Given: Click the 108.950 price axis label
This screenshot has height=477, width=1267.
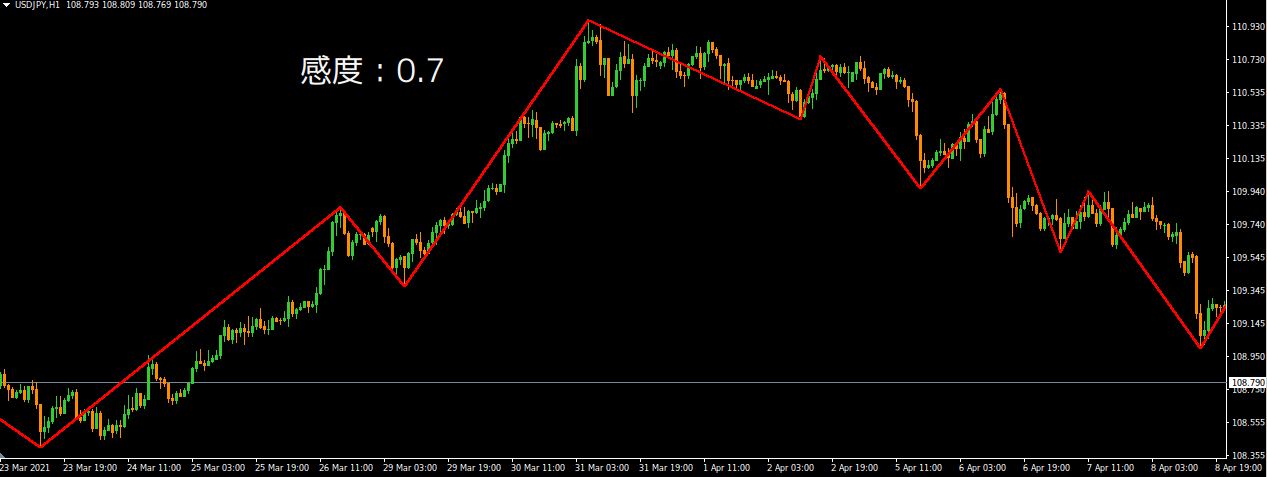Looking at the screenshot, I should (x=1248, y=357).
